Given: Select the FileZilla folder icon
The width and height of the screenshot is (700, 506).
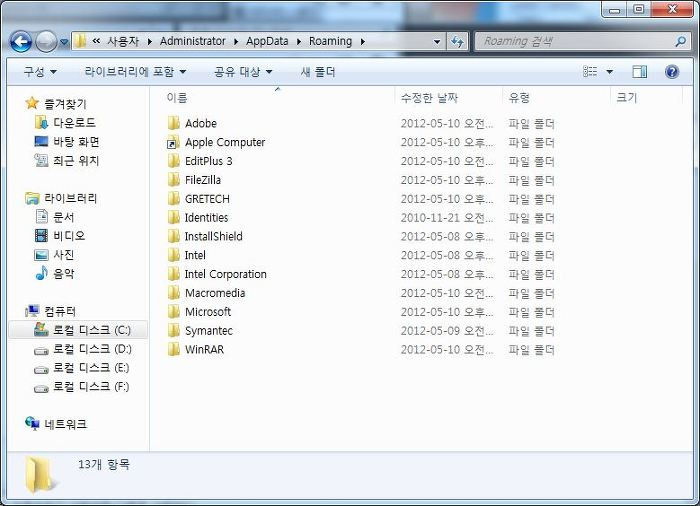Looking at the screenshot, I should tap(173, 180).
